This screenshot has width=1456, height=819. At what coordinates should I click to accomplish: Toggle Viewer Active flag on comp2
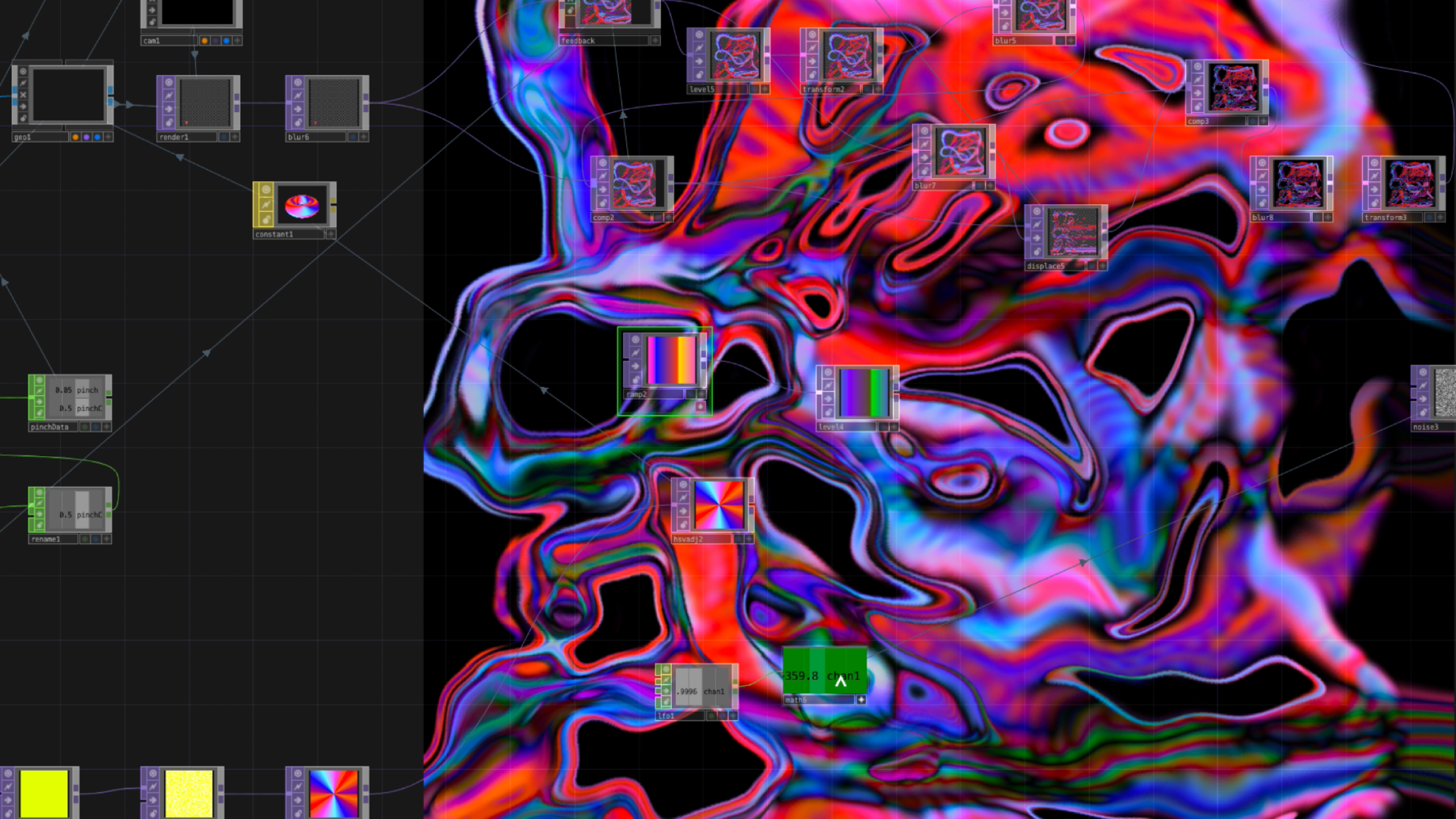tap(603, 163)
